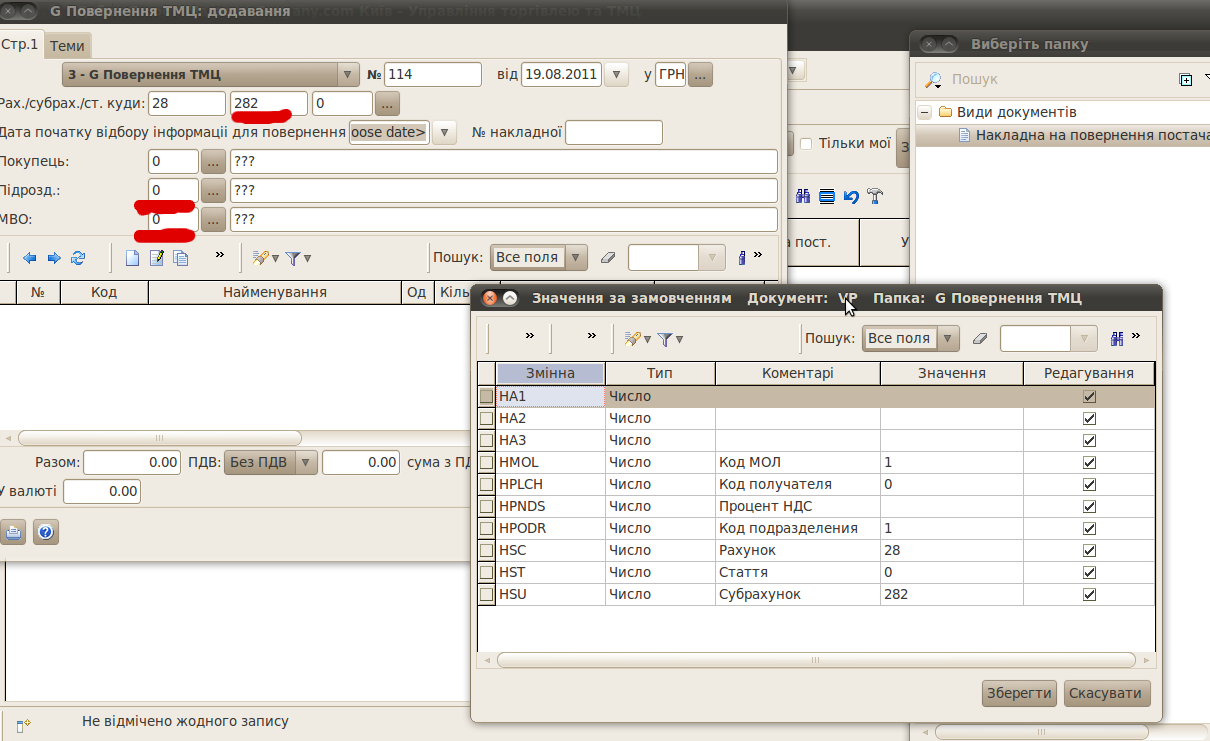Click the binoculars icon in the background window
This screenshot has height=741, width=1210.
802,197
